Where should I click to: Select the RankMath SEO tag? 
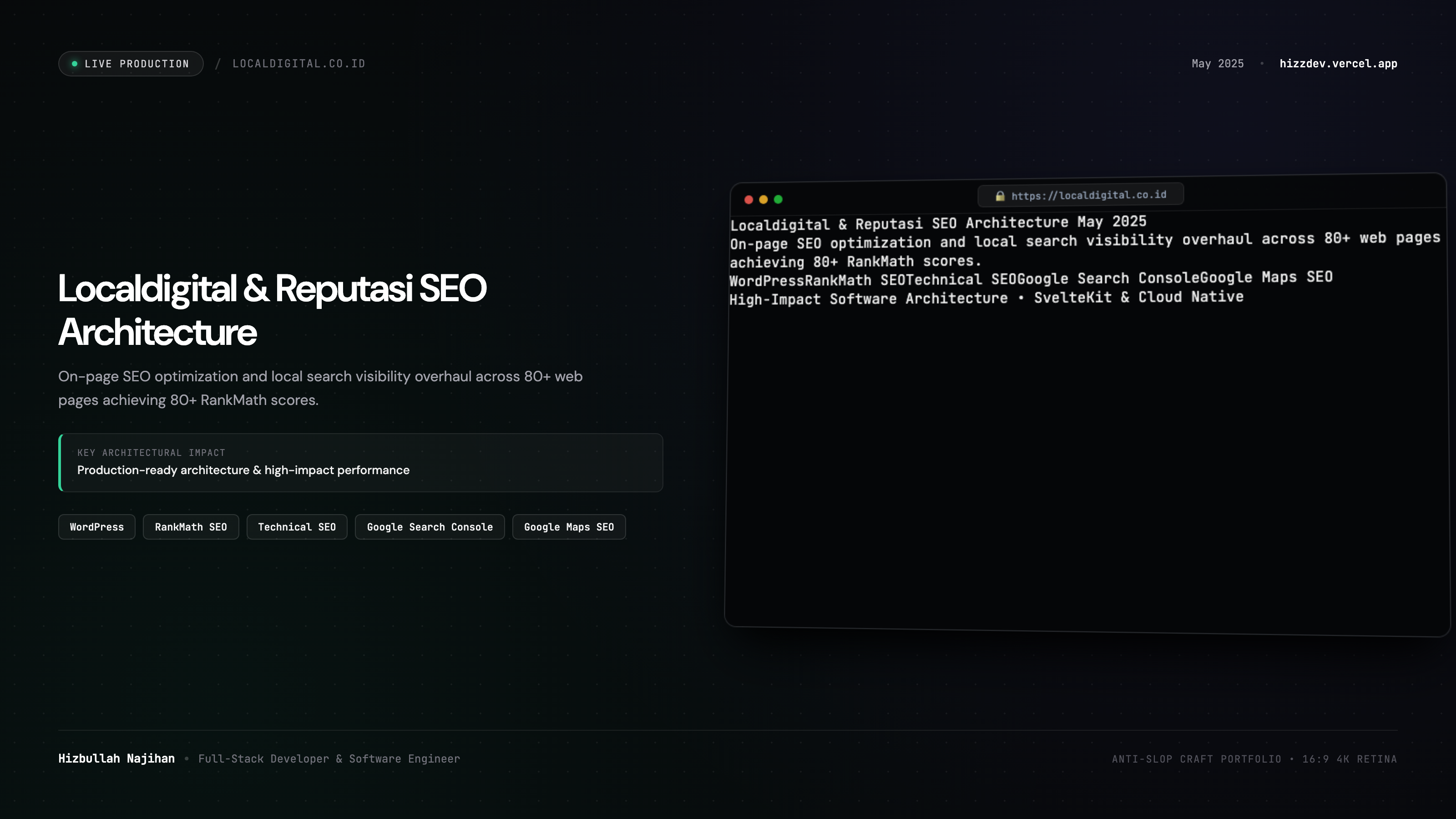191,527
